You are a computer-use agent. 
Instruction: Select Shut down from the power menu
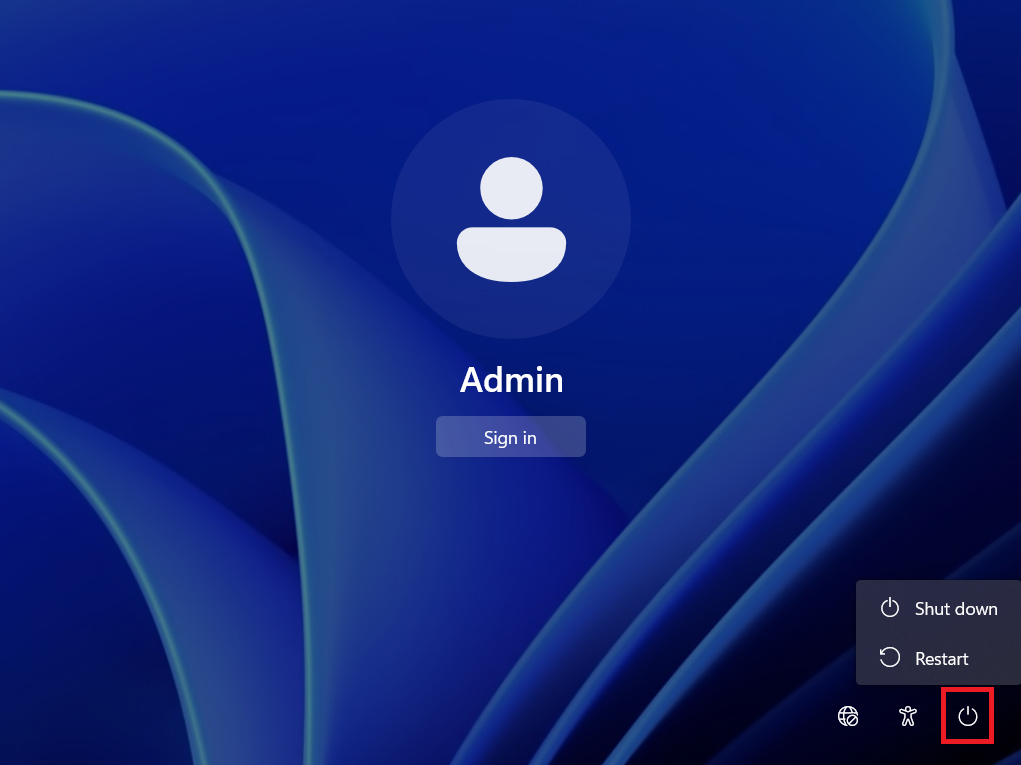point(955,608)
